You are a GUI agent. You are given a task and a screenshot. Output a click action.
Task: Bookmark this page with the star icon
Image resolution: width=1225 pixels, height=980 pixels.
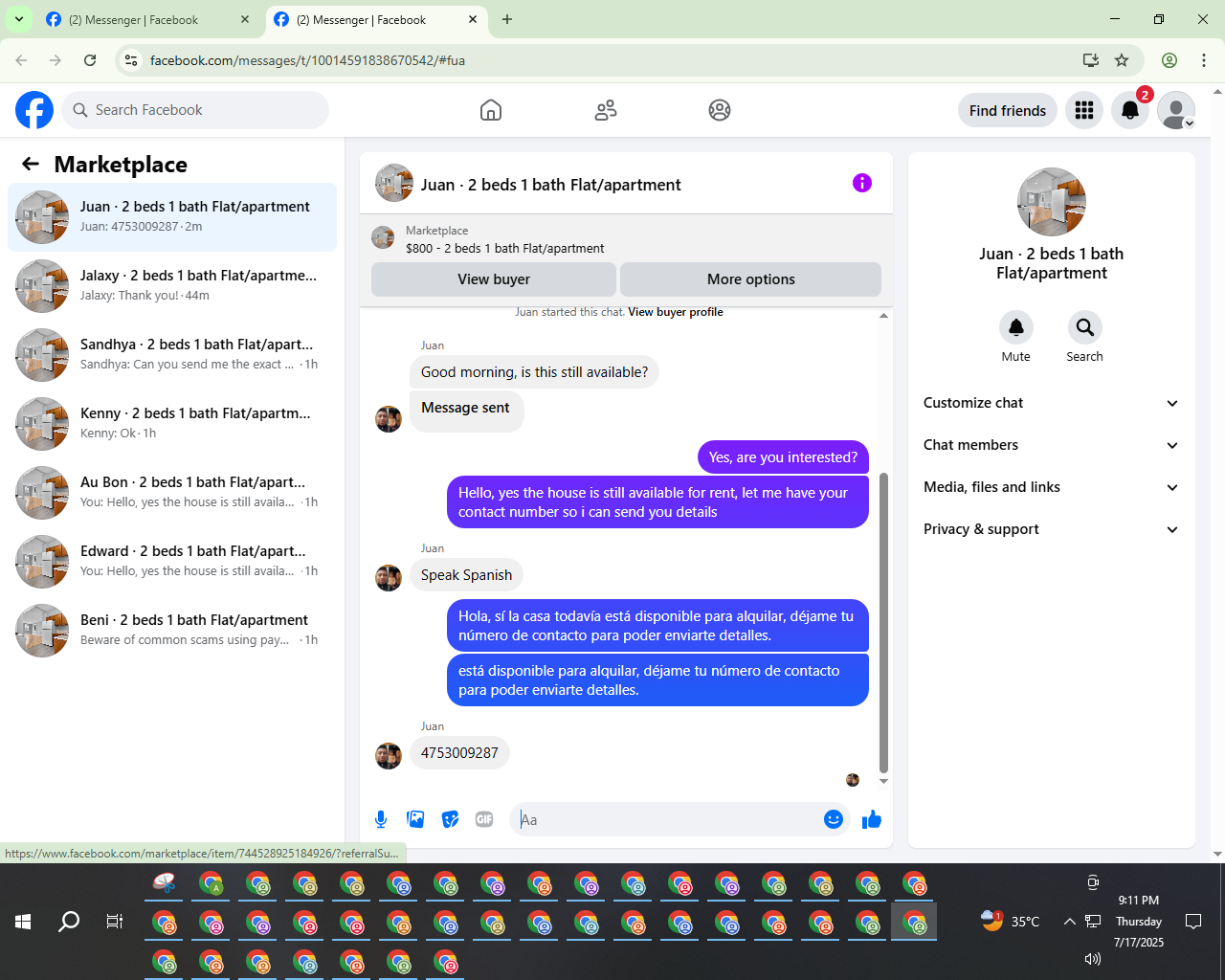(x=1122, y=60)
